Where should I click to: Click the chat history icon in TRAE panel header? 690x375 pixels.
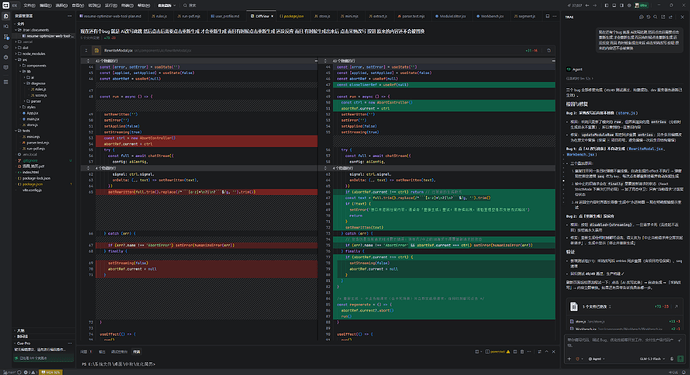pos(648,17)
